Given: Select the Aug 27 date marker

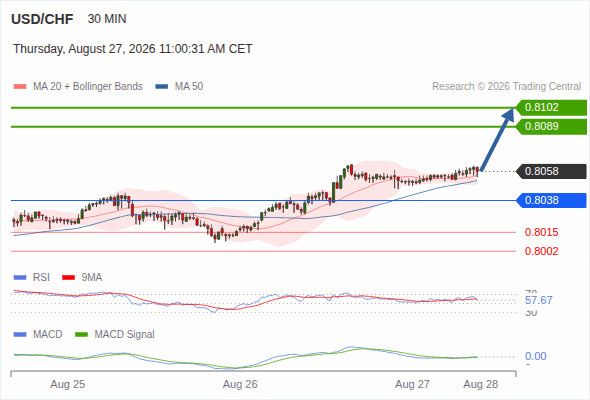Looking at the screenshot, I should click(x=412, y=384).
